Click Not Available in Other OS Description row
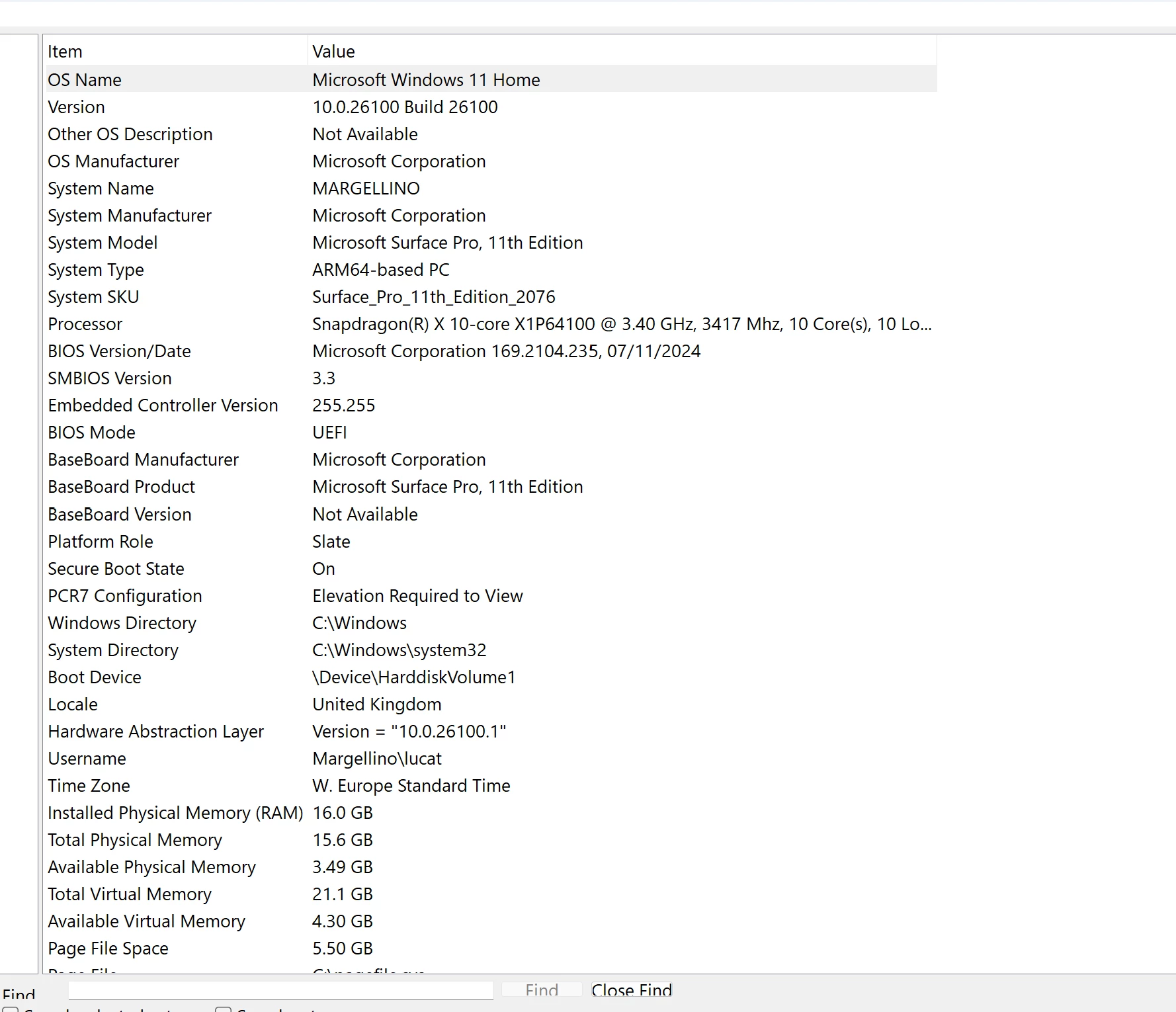Image resolution: width=1176 pixels, height=1012 pixels. point(365,134)
